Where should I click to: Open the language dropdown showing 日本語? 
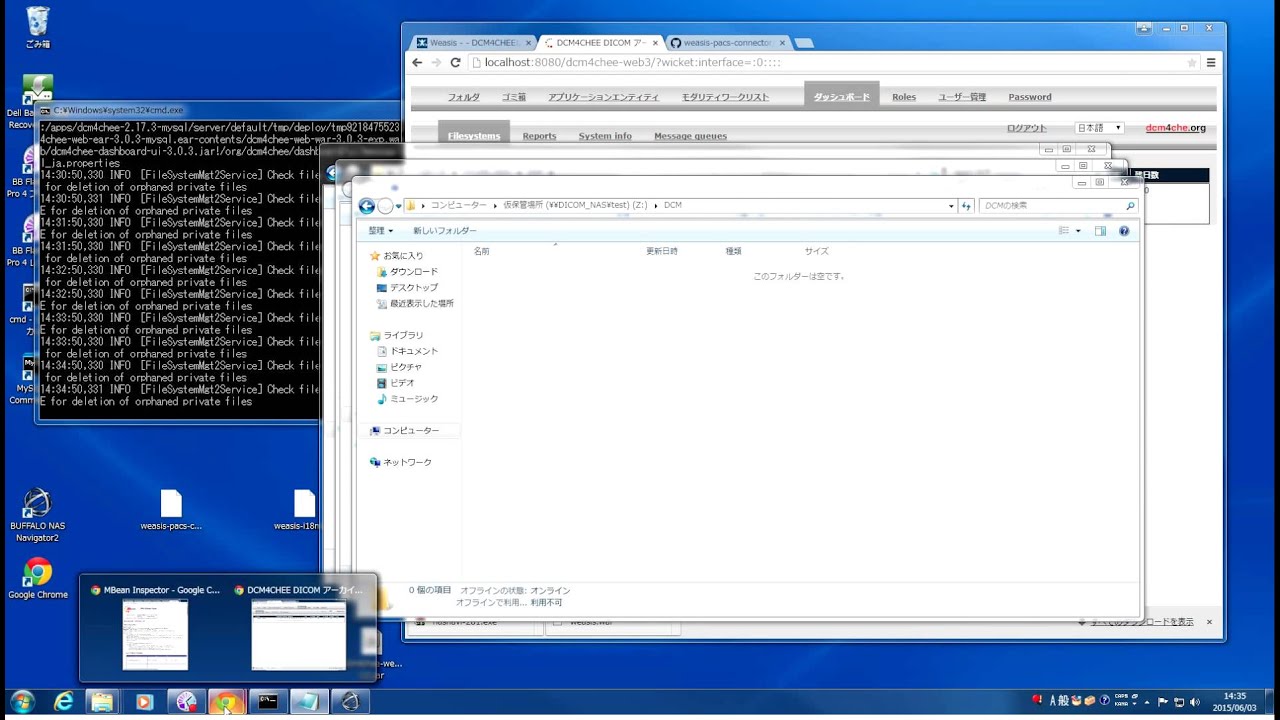[1099, 128]
